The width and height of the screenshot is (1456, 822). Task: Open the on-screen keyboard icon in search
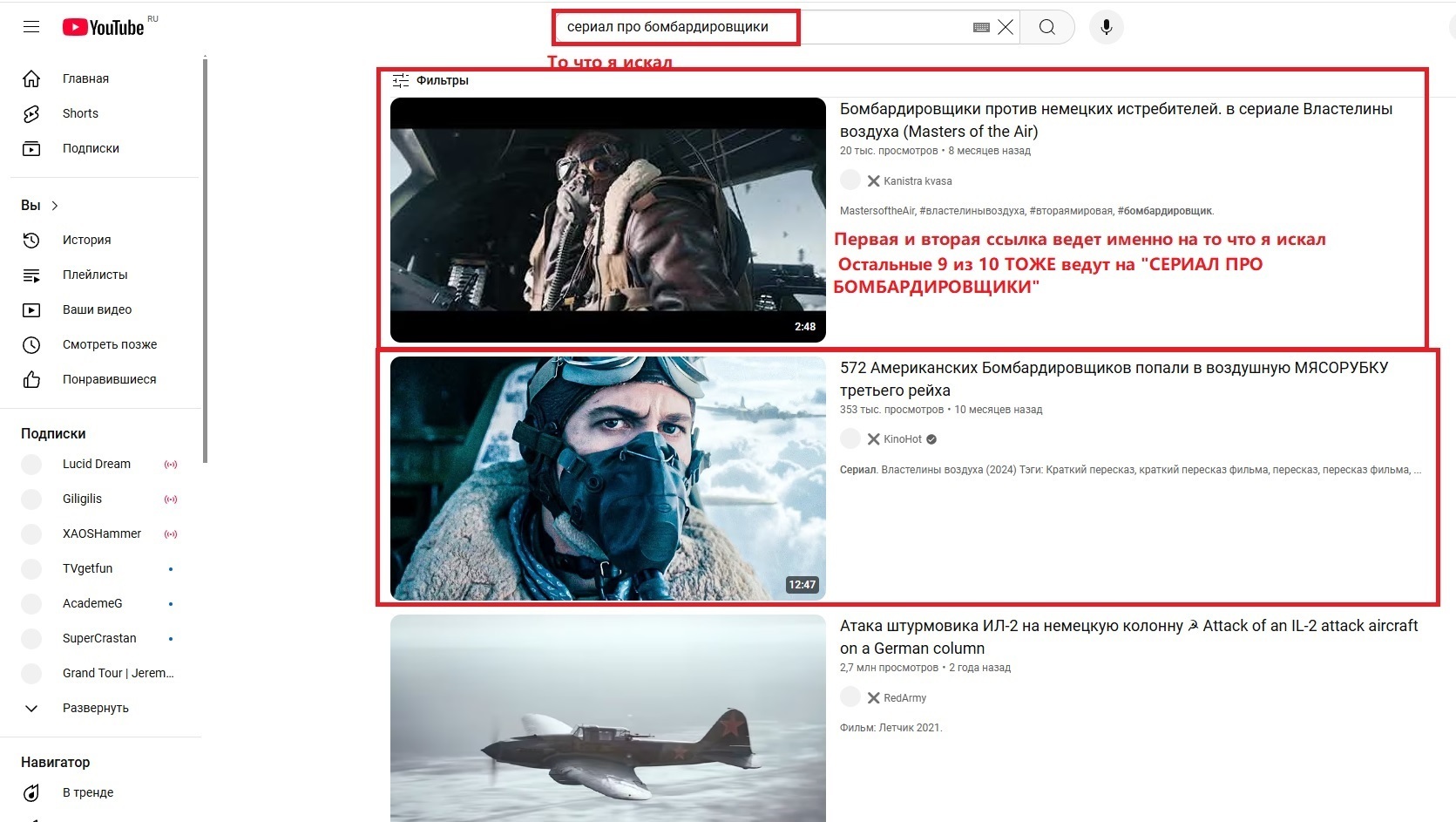pyautogui.click(x=981, y=27)
